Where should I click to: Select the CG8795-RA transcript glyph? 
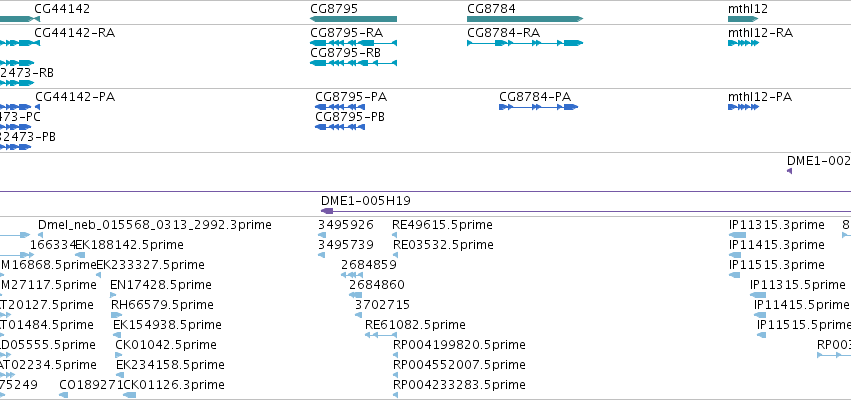click(353, 43)
